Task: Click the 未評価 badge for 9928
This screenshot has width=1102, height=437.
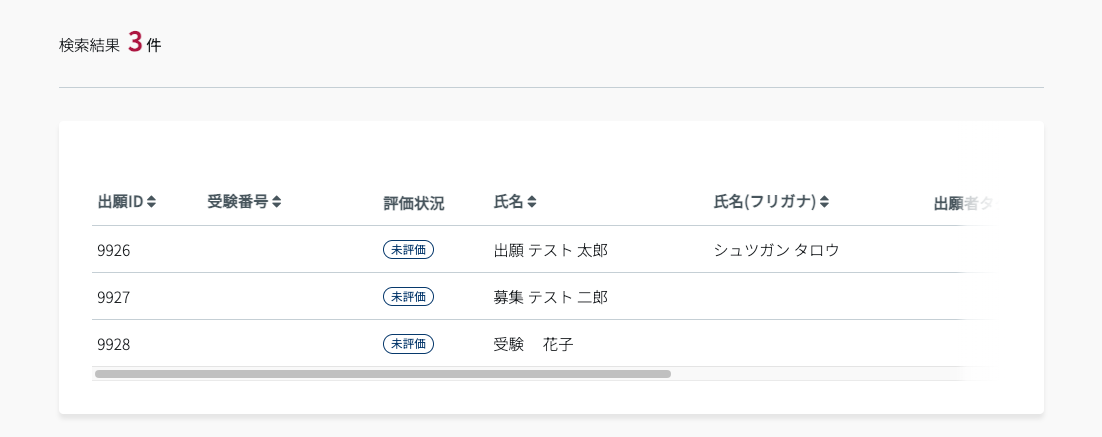Action: [408, 344]
